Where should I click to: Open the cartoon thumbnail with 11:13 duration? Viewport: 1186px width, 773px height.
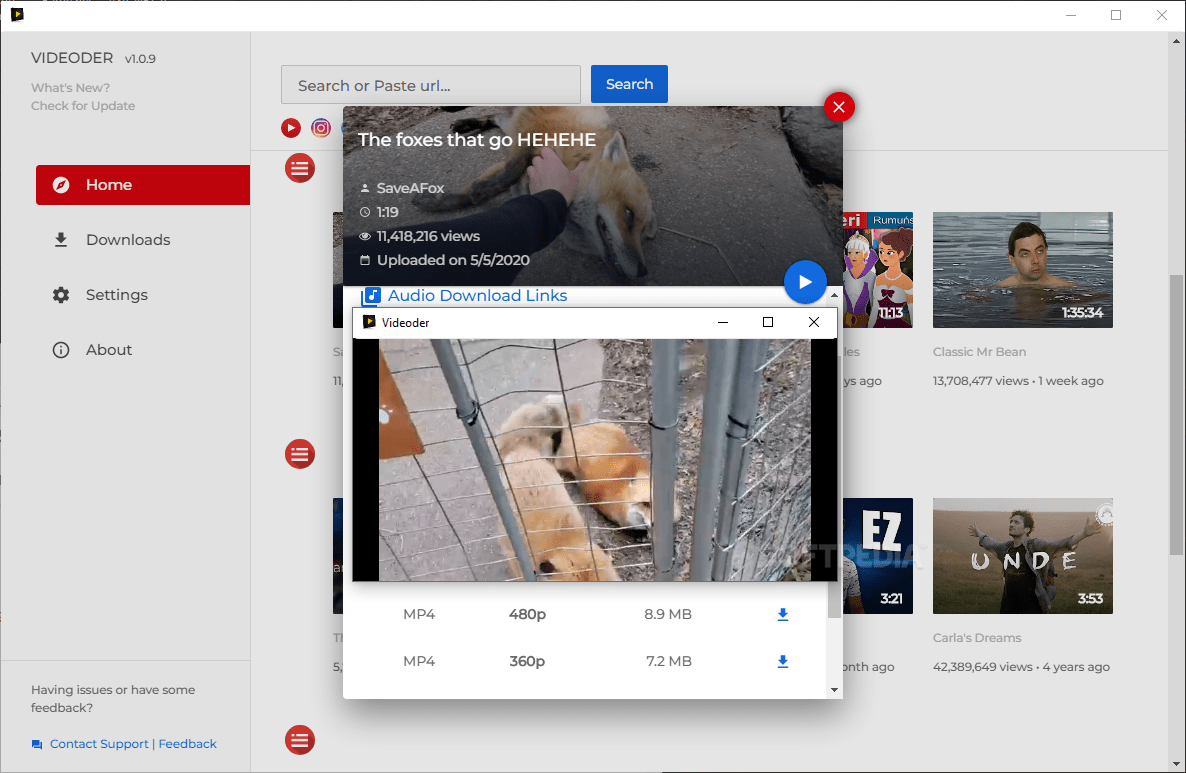878,270
